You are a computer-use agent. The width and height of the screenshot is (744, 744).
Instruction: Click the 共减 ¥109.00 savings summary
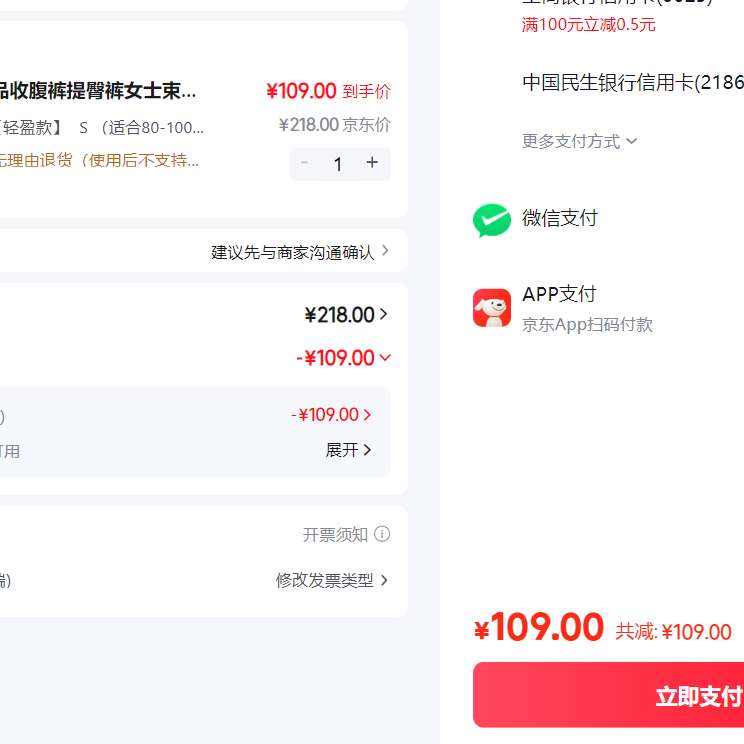click(673, 632)
